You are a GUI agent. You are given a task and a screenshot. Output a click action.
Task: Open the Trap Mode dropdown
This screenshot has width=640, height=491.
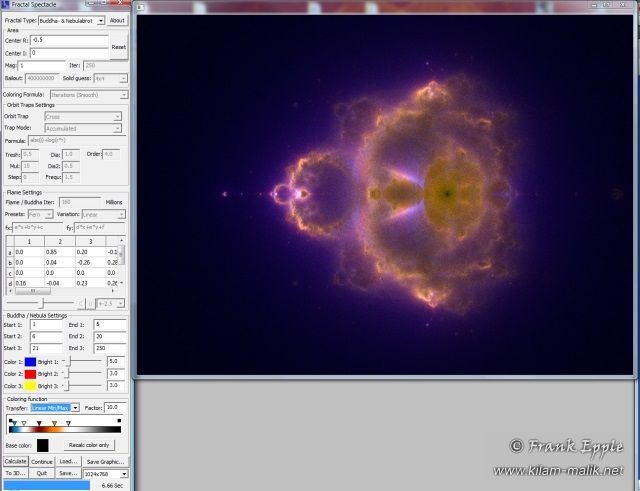83,129
